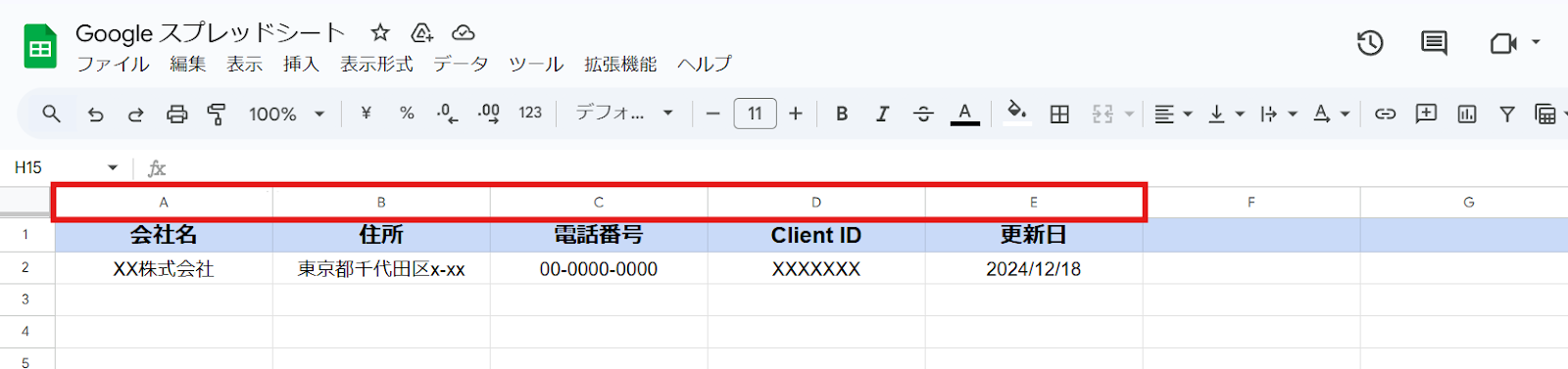Click the formula bar input
1568x369 pixels.
(867, 167)
